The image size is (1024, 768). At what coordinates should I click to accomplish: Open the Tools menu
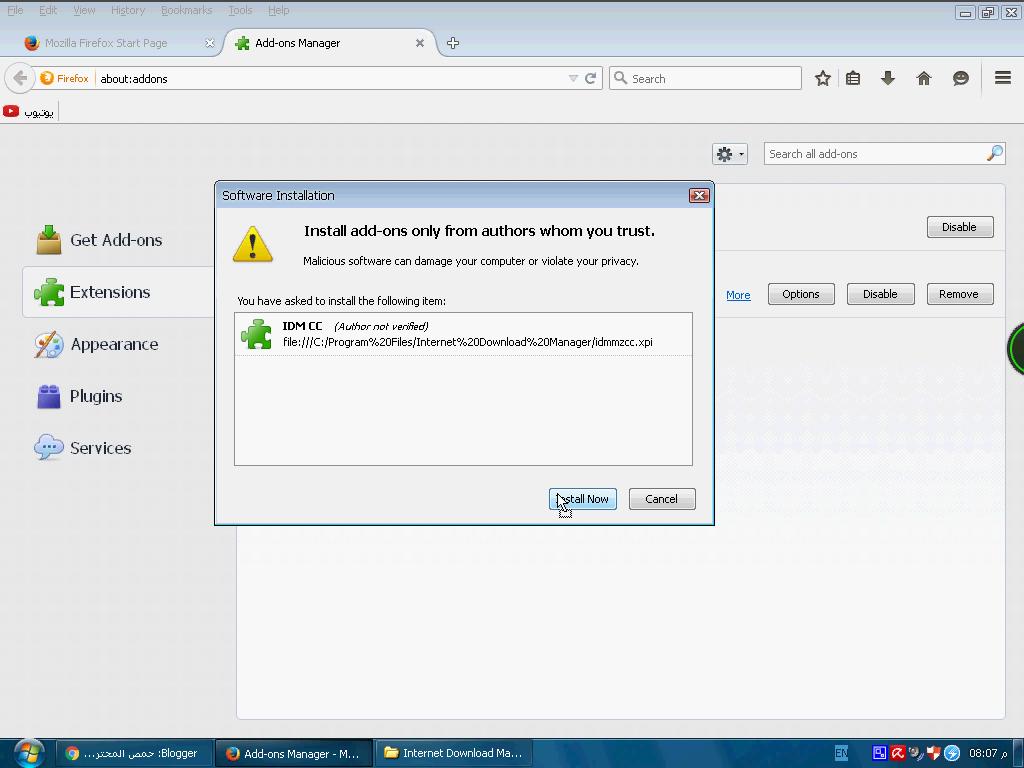pos(240,10)
